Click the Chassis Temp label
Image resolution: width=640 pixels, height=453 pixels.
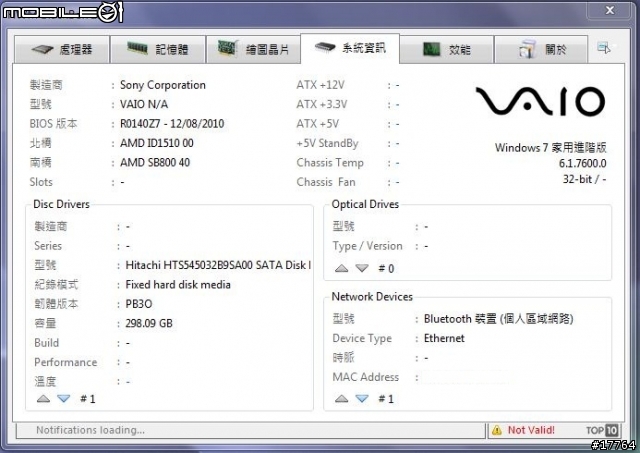point(330,162)
